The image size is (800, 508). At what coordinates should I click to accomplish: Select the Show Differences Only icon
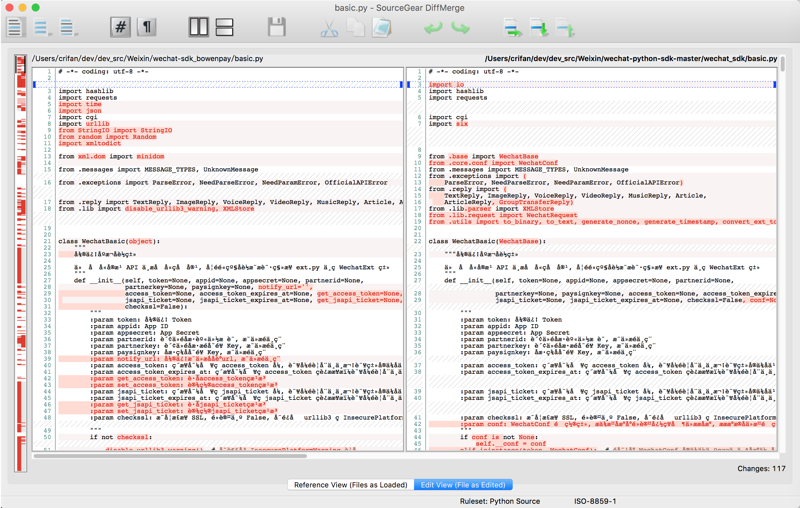(x=41, y=28)
